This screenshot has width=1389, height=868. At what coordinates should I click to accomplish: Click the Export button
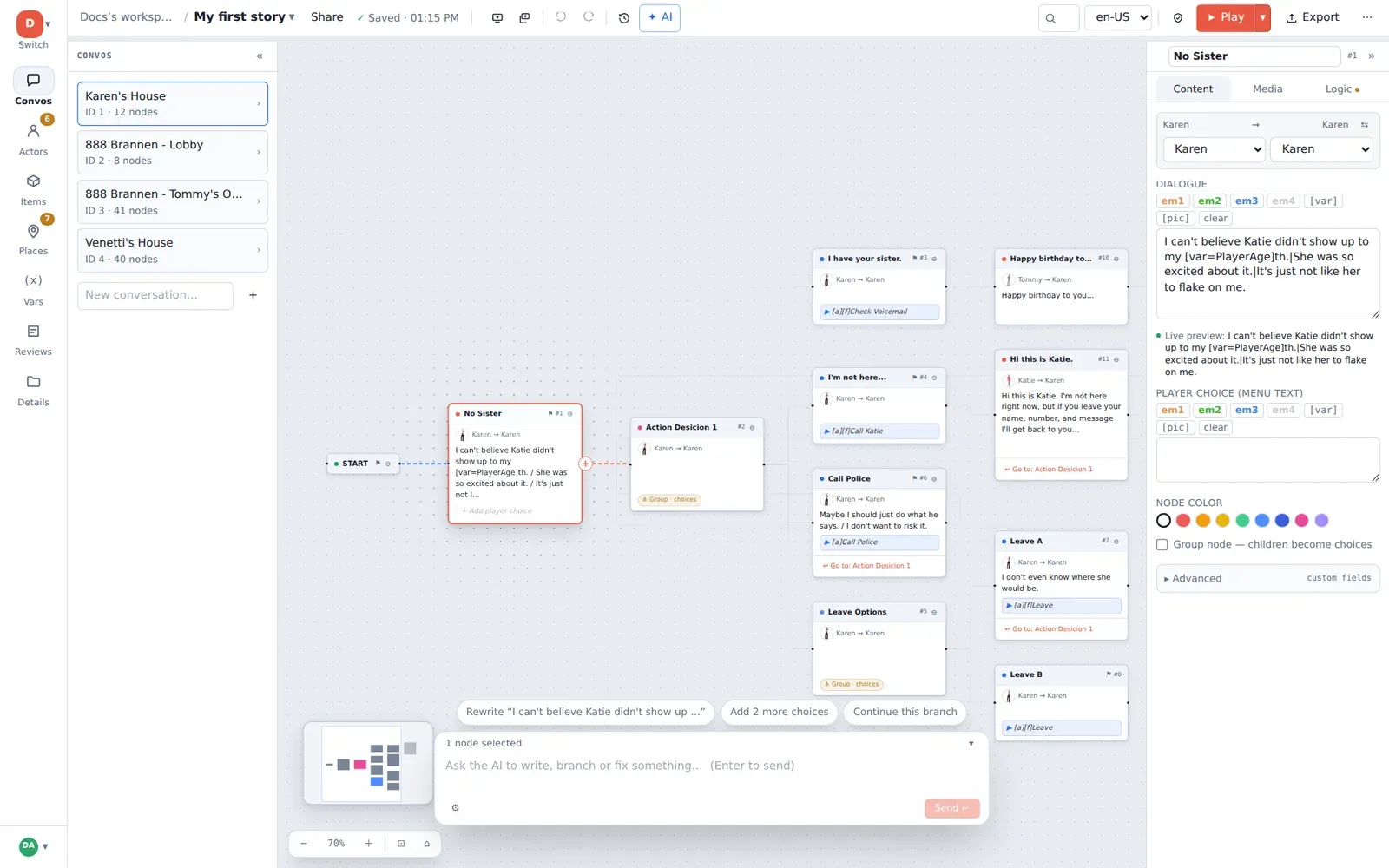(x=1313, y=17)
